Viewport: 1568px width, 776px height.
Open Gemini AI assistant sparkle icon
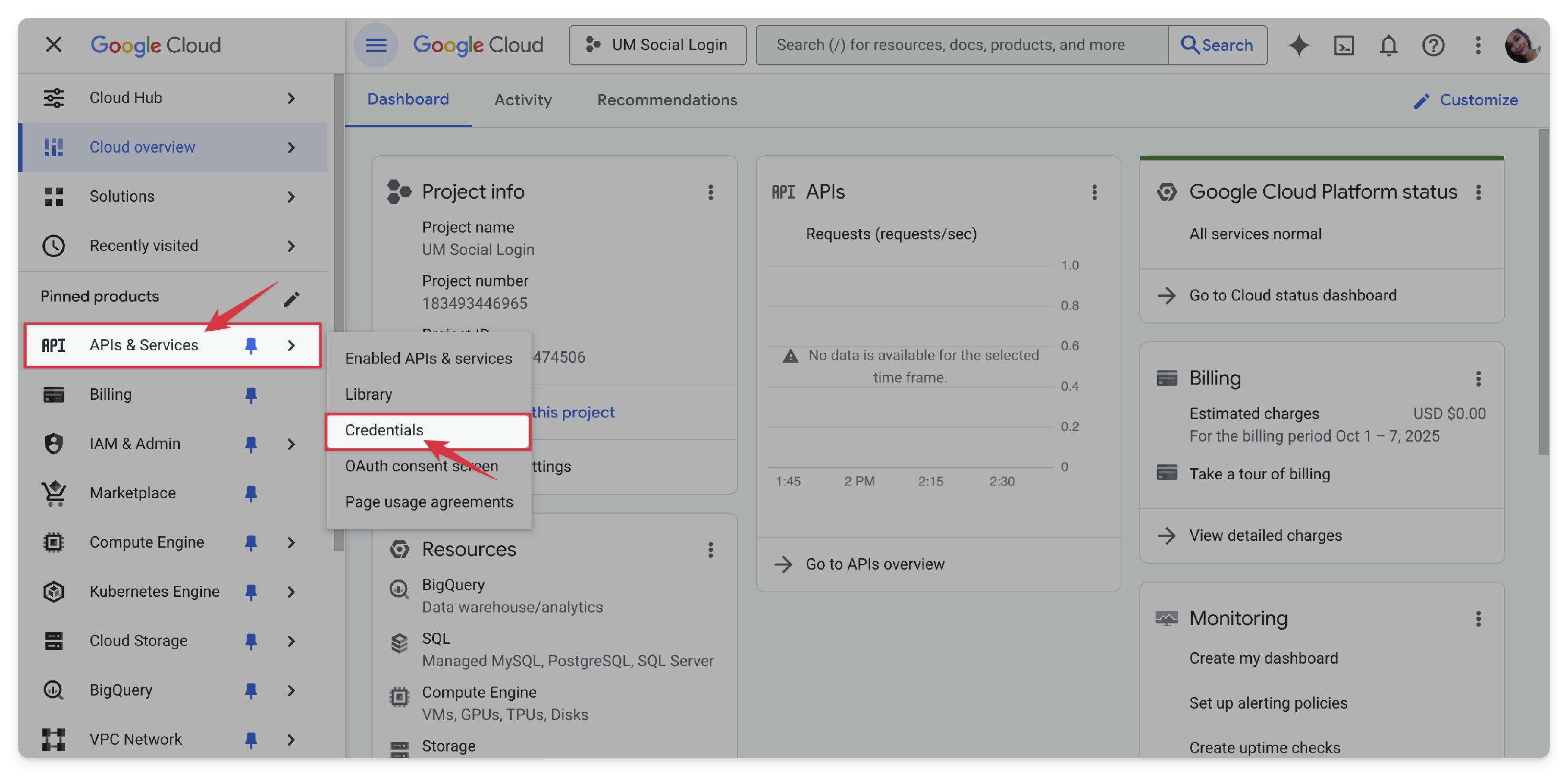tap(1298, 45)
